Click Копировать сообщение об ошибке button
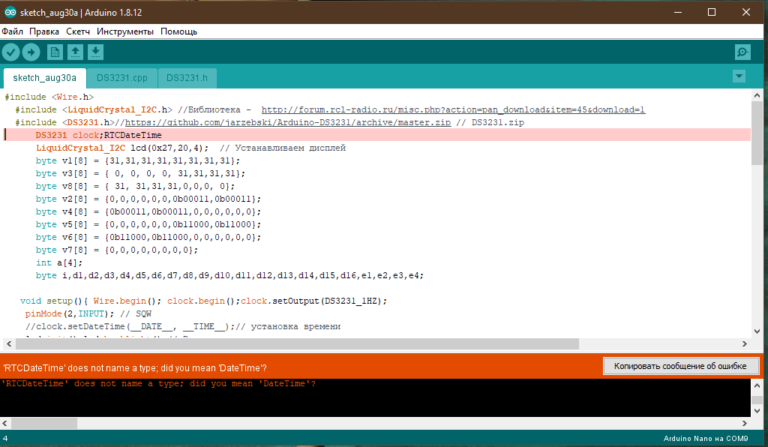Viewport: 768px width, 447px height. coord(676,367)
